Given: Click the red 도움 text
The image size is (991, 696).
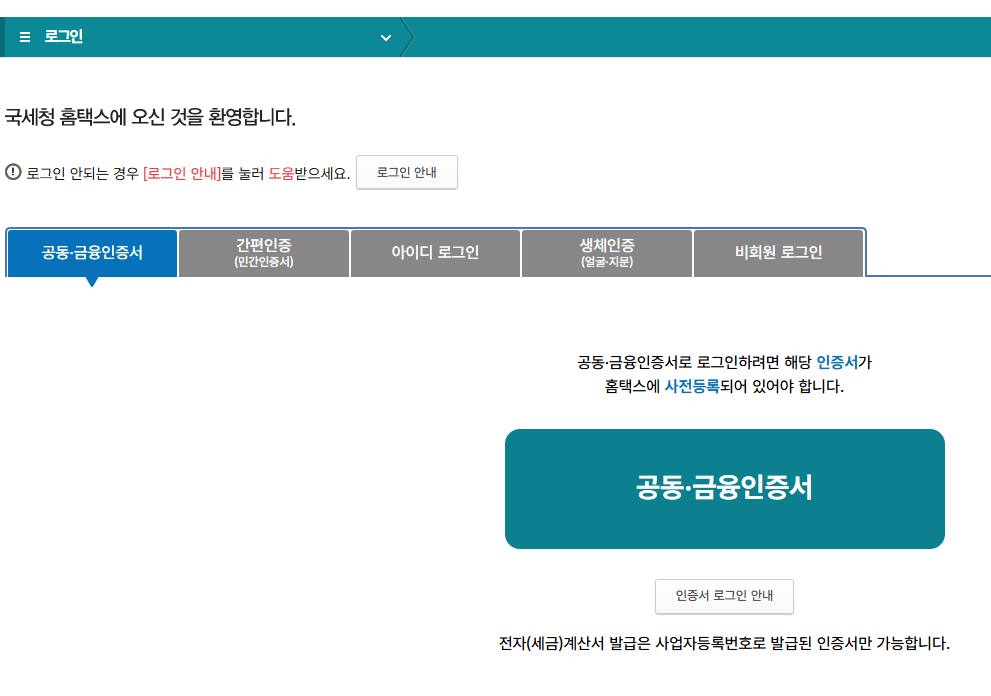Looking at the screenshot, I should [x=281, y=173].
